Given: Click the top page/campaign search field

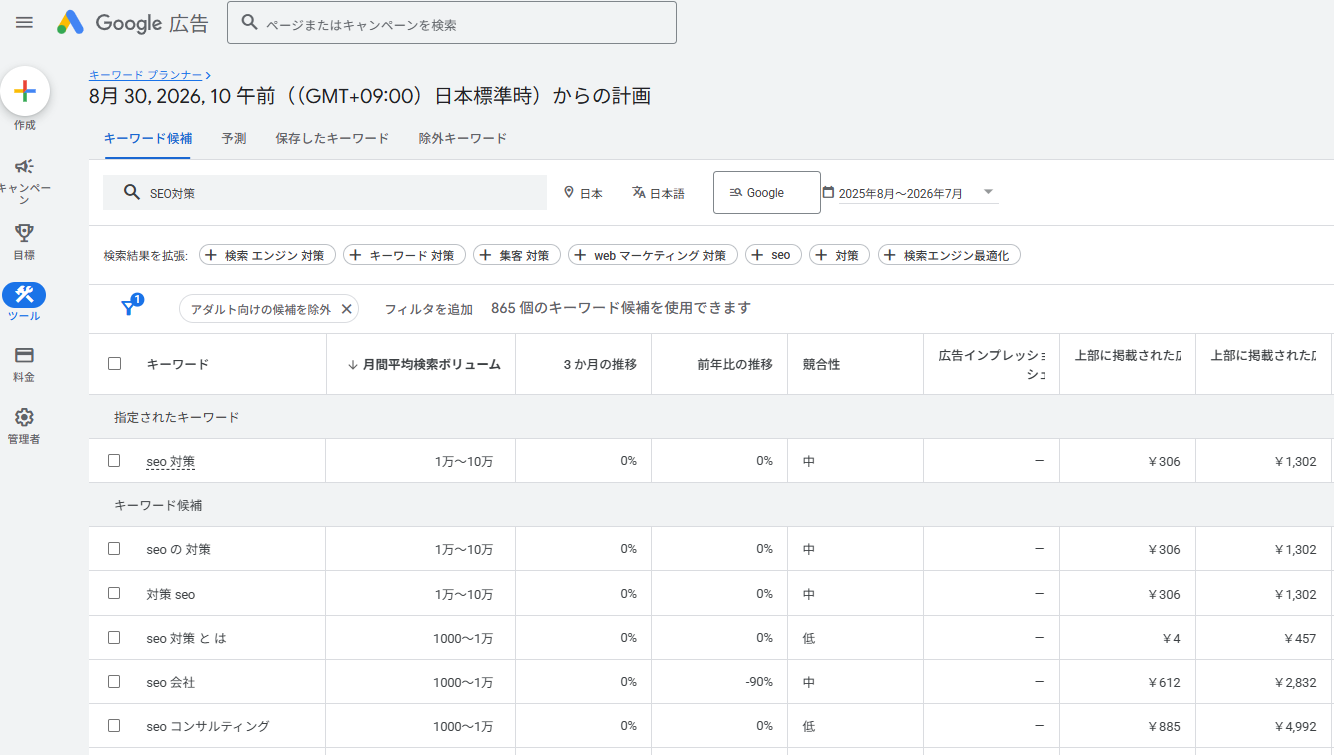Looking at the screenshot, I should (452, 23).
